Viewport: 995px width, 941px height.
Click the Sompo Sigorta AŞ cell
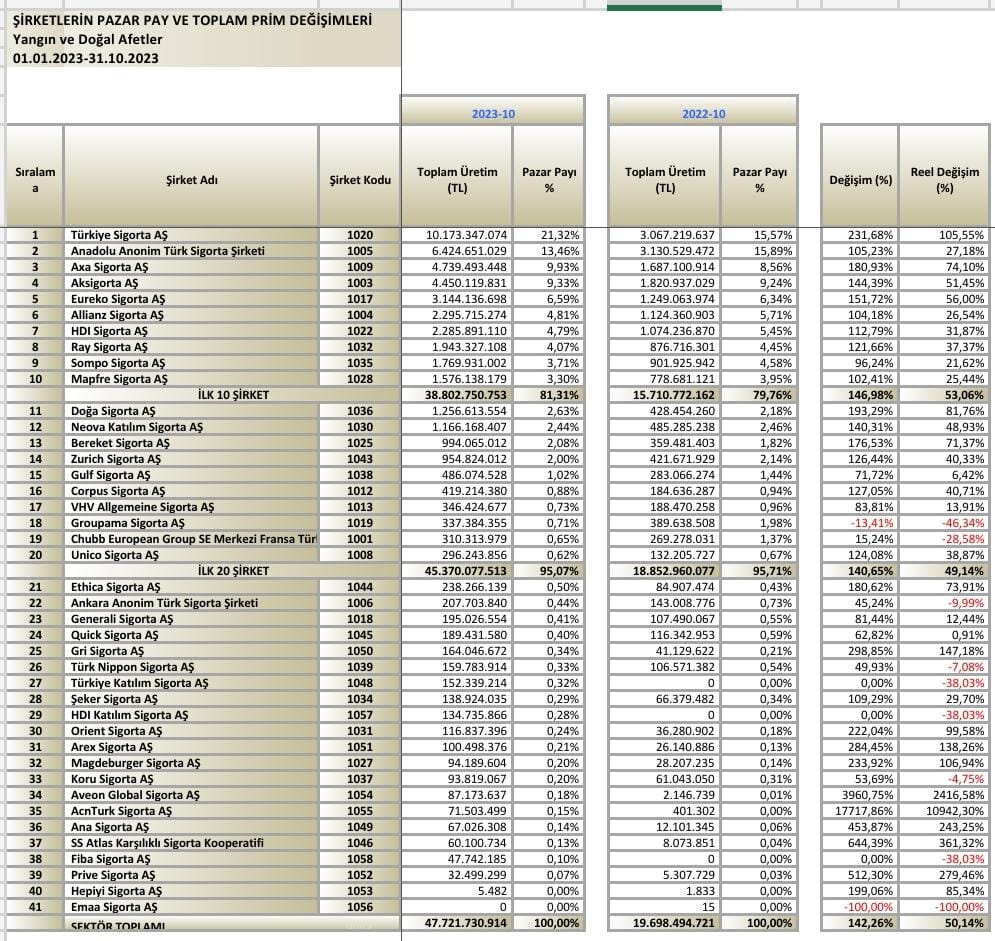pyautogui.click(x=191, y=363)
